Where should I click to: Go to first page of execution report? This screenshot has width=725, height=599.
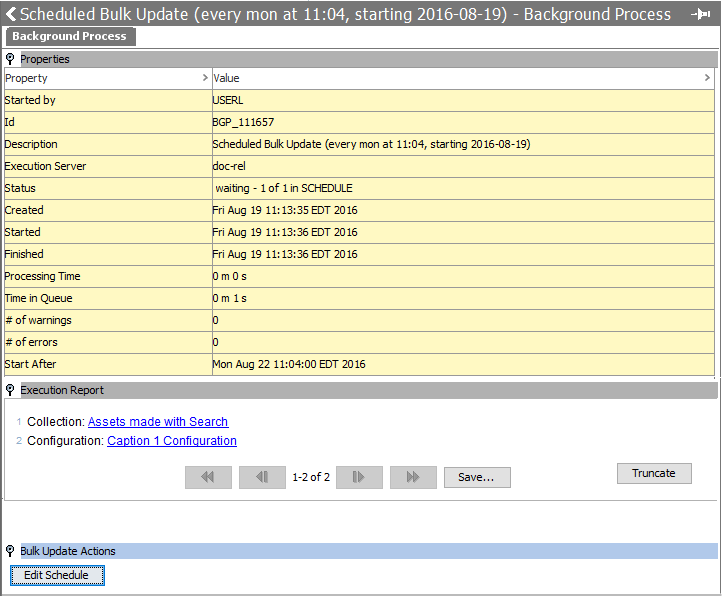208,478
